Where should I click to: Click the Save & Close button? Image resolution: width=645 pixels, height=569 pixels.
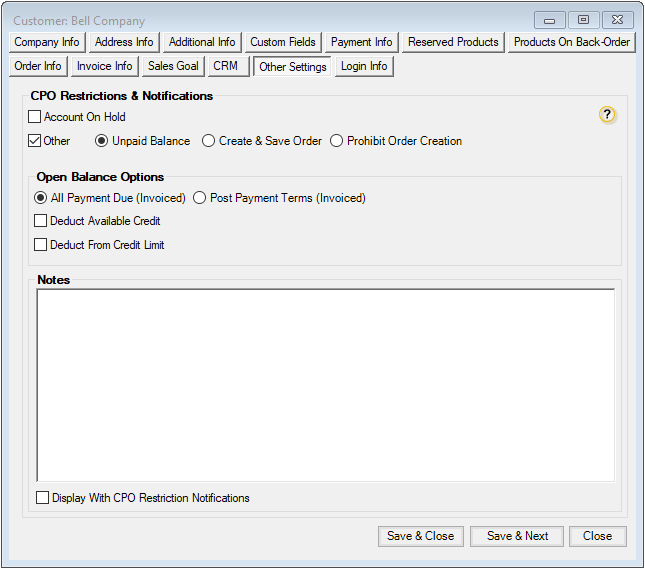pos(420,536)
